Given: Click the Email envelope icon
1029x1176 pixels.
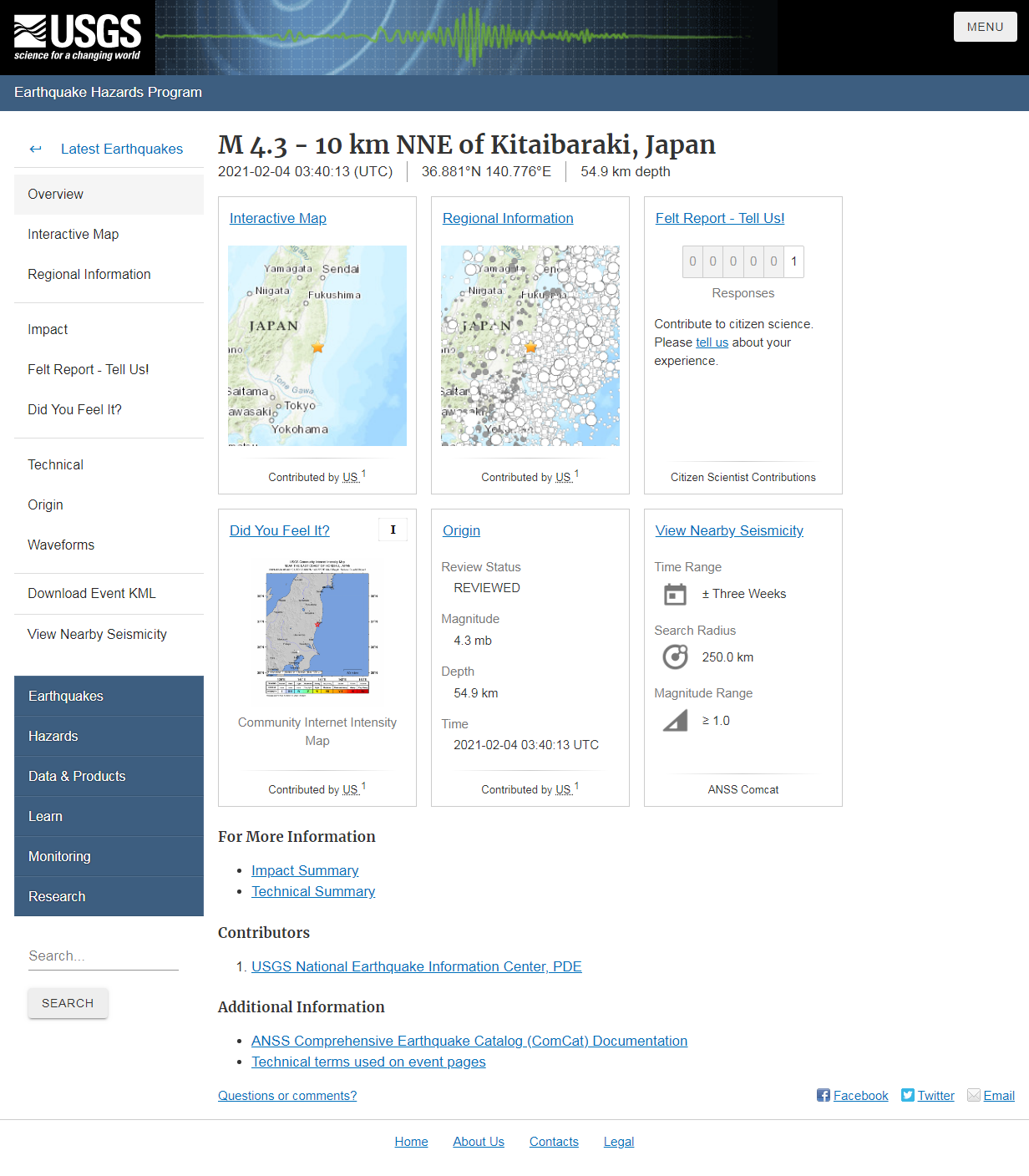Looking at the screenshot, I should (x=973, y=1095).
